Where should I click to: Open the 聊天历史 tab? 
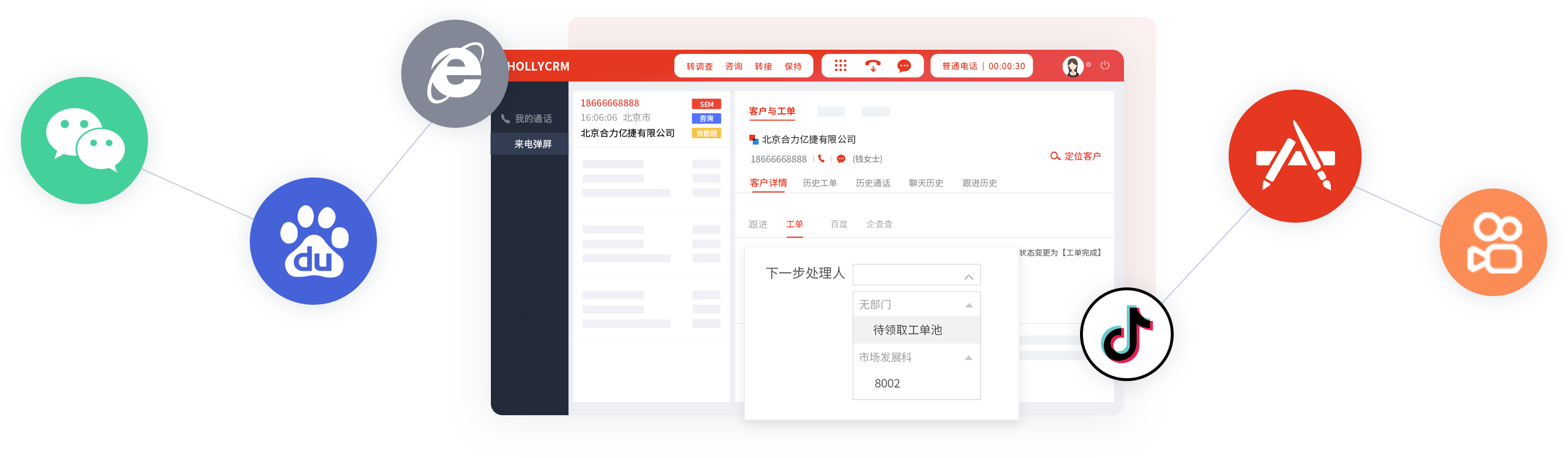click(x=926, y=183)
